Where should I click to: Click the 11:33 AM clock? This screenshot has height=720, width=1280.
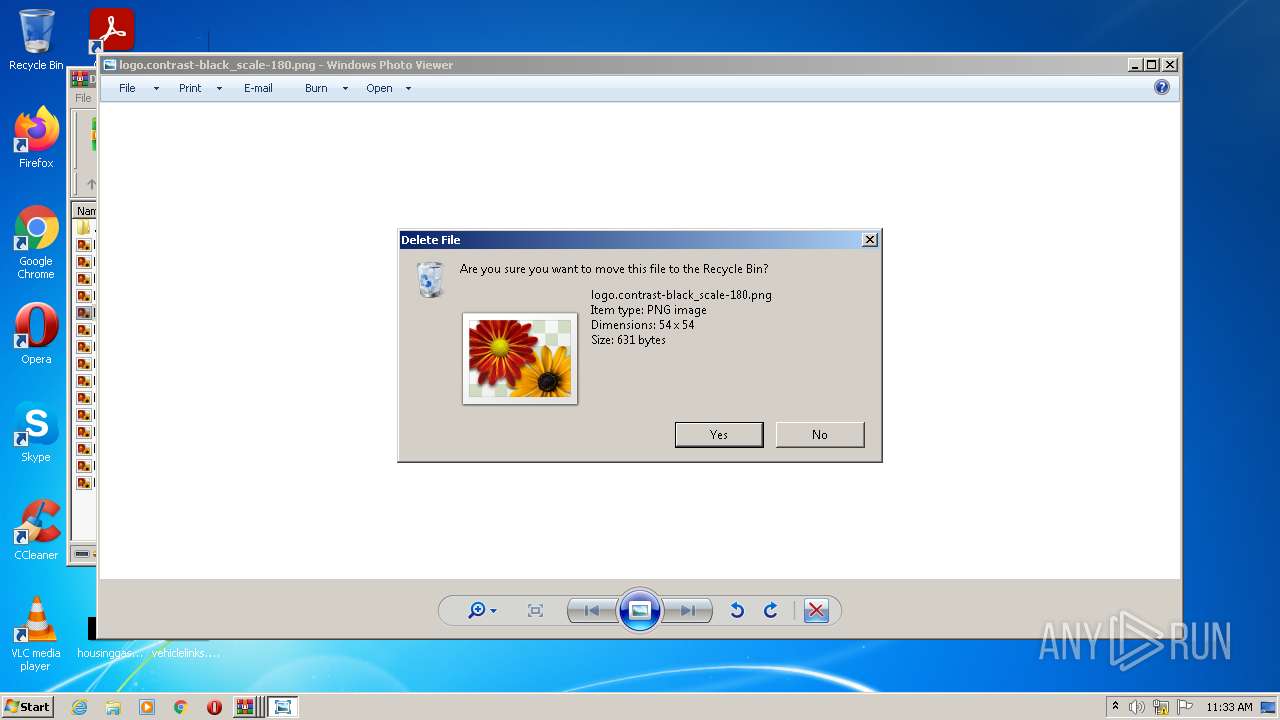[x=1229, y=707]
